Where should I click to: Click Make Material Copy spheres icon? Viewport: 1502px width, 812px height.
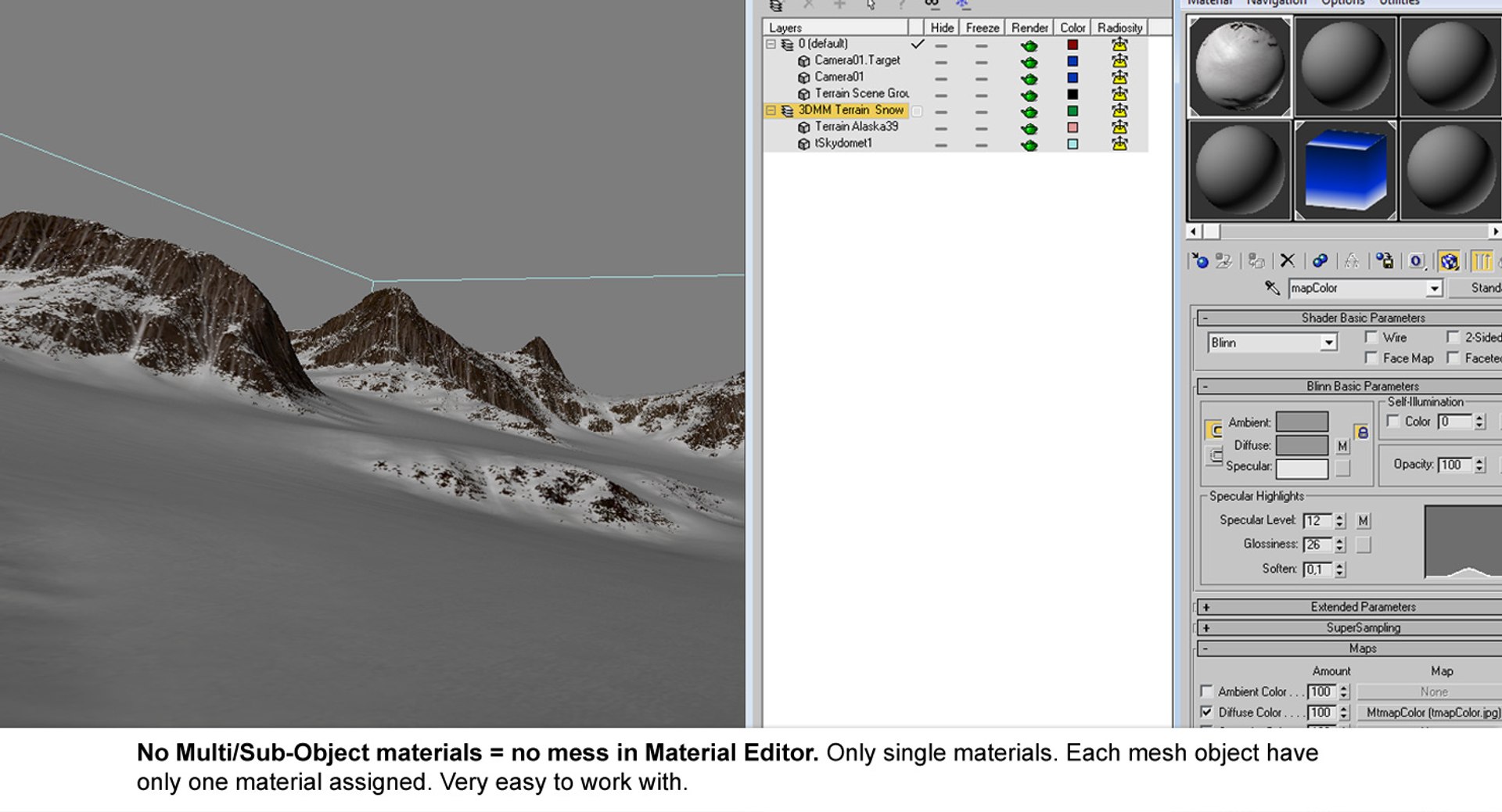tap(1321, 261)
